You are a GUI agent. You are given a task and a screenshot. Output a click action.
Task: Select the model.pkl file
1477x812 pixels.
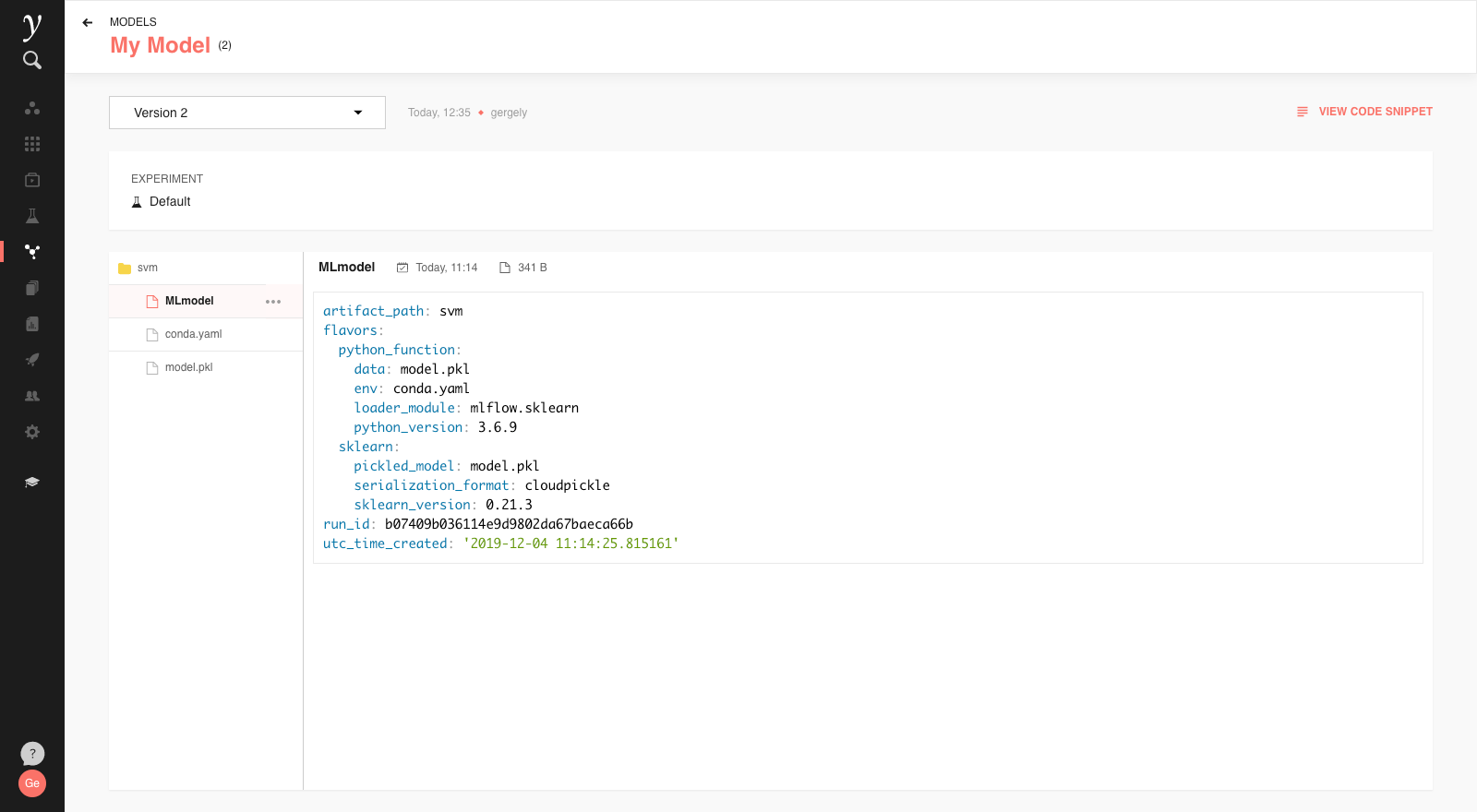pyautogui.click(x=188, y=367)
